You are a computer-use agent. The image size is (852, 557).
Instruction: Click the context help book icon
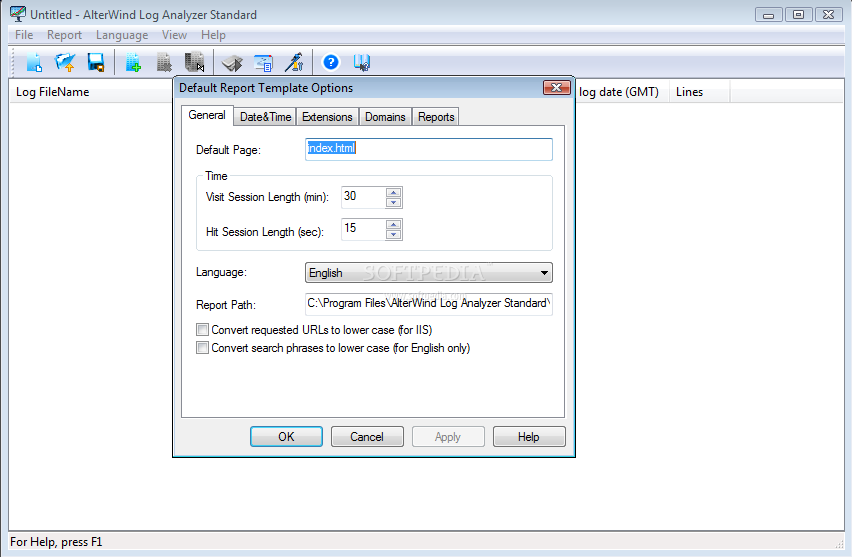pyautogui.click(x=362, y=62)
